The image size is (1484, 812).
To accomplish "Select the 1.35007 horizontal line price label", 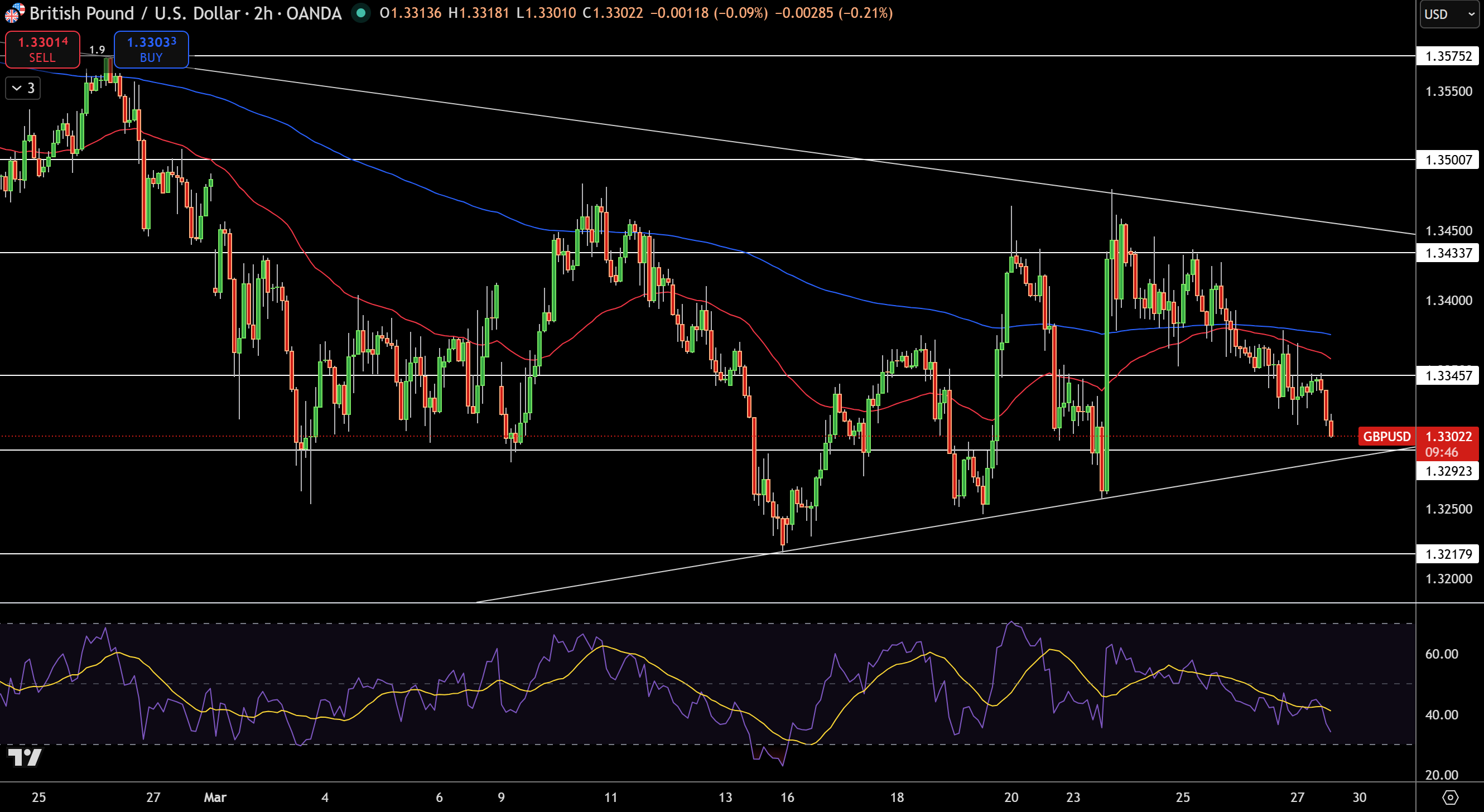I will point(1448,159).
